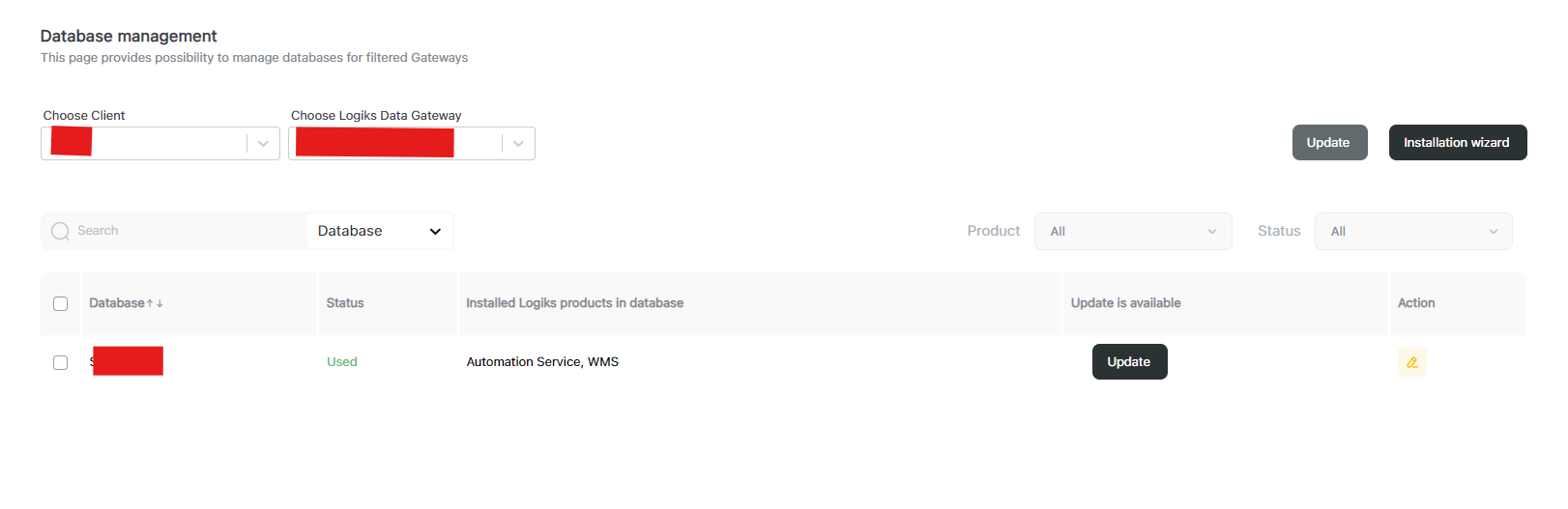Image resolution: width=1568 pixels, height=509 pixels.
Task: Expand the Status filter dropdown
Action: [x=1412, y=232]
